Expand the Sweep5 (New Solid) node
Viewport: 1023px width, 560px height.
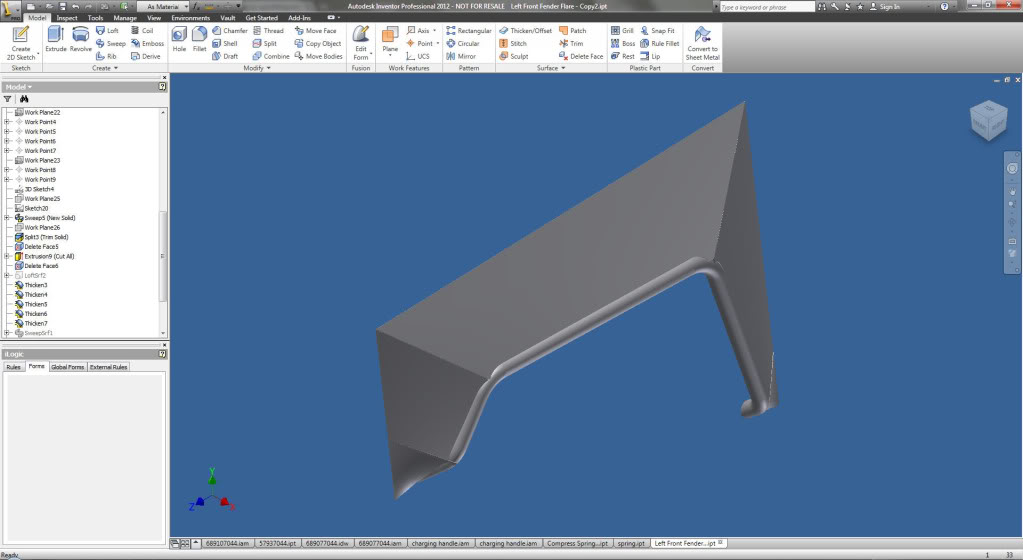(x=7, y=218)
